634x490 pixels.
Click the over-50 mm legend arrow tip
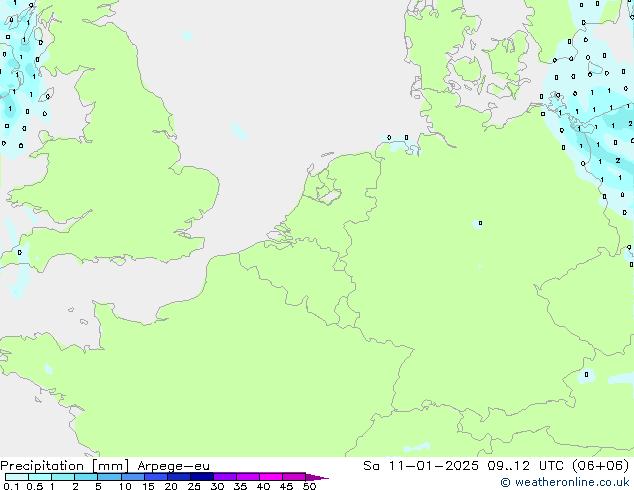[x=317, y=477]
